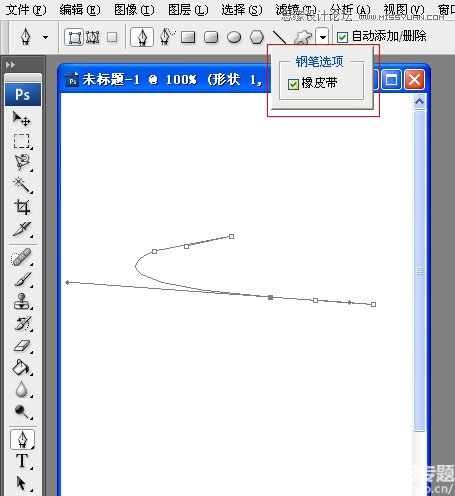Expand the toolbox double-arrow toggle
Screen dimensions: 455x496
coord(11,65)
